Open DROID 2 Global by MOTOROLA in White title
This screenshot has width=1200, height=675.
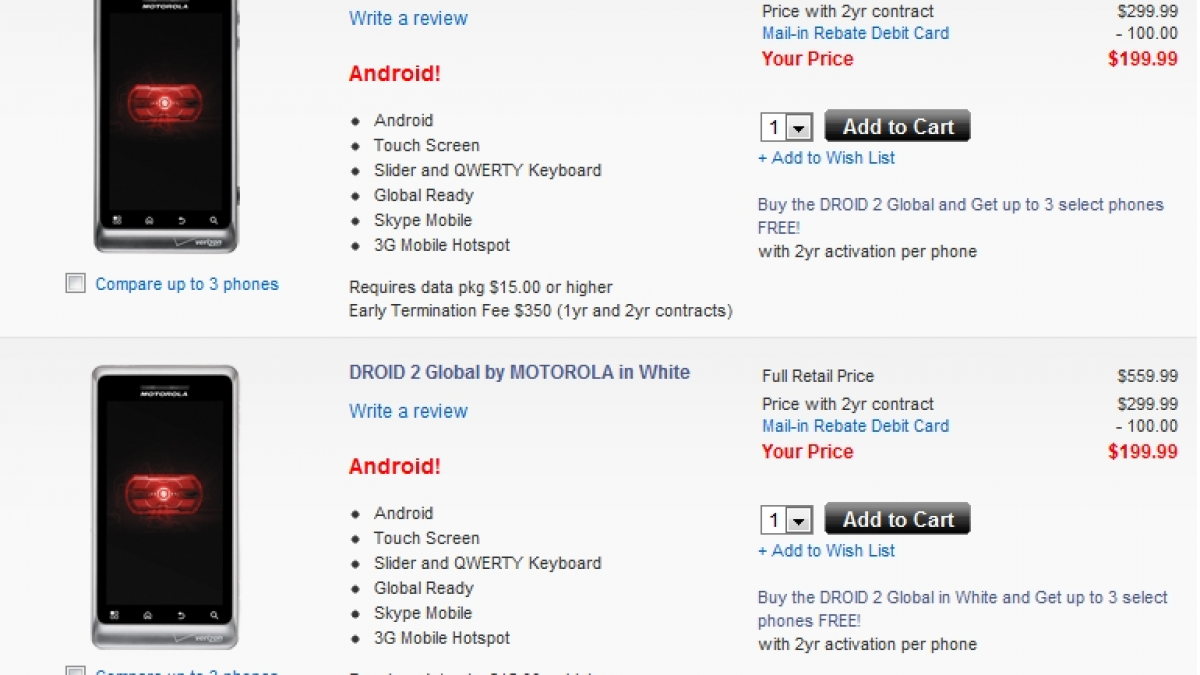[519, 372]
